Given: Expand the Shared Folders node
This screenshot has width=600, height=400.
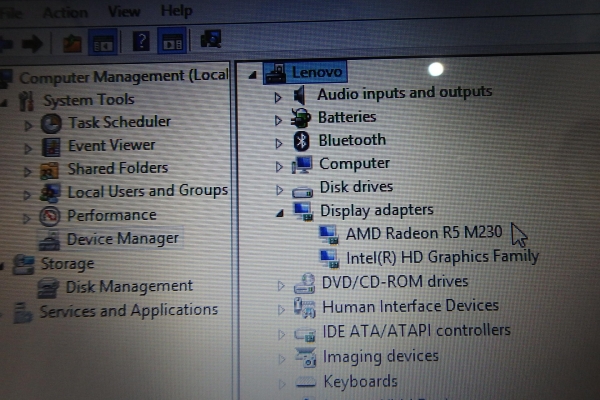Looking at the screenshot, I should tap(27, 172).
